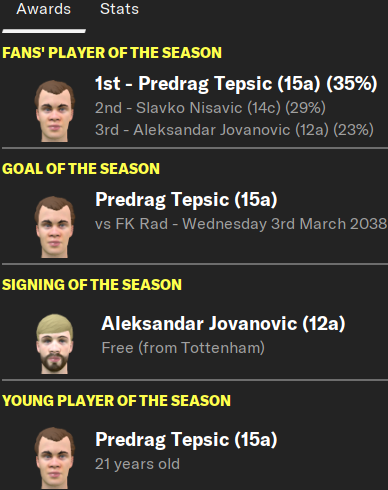
Task: Click Free (from Tottenham) transfer detail
Action: (x=183, y=348)
